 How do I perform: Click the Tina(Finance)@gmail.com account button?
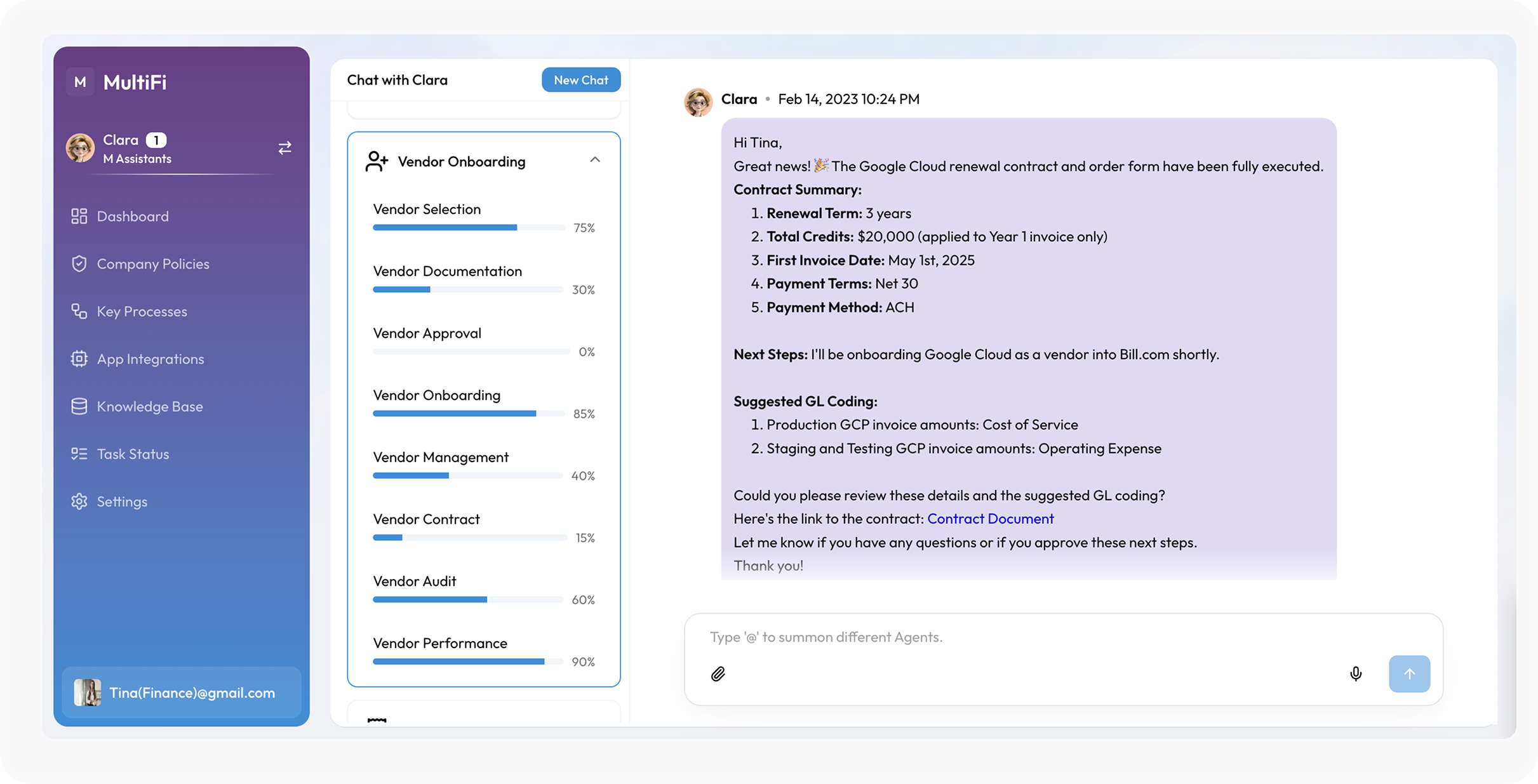click(182, 693)
